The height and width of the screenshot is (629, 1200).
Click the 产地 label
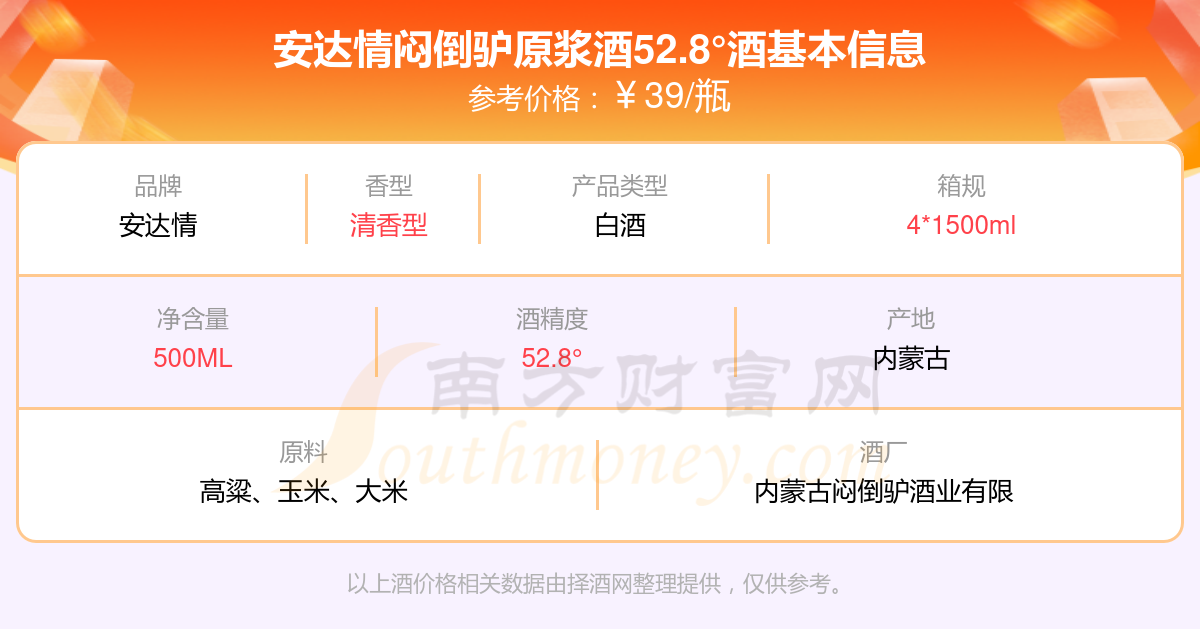[x=911, y=319]
